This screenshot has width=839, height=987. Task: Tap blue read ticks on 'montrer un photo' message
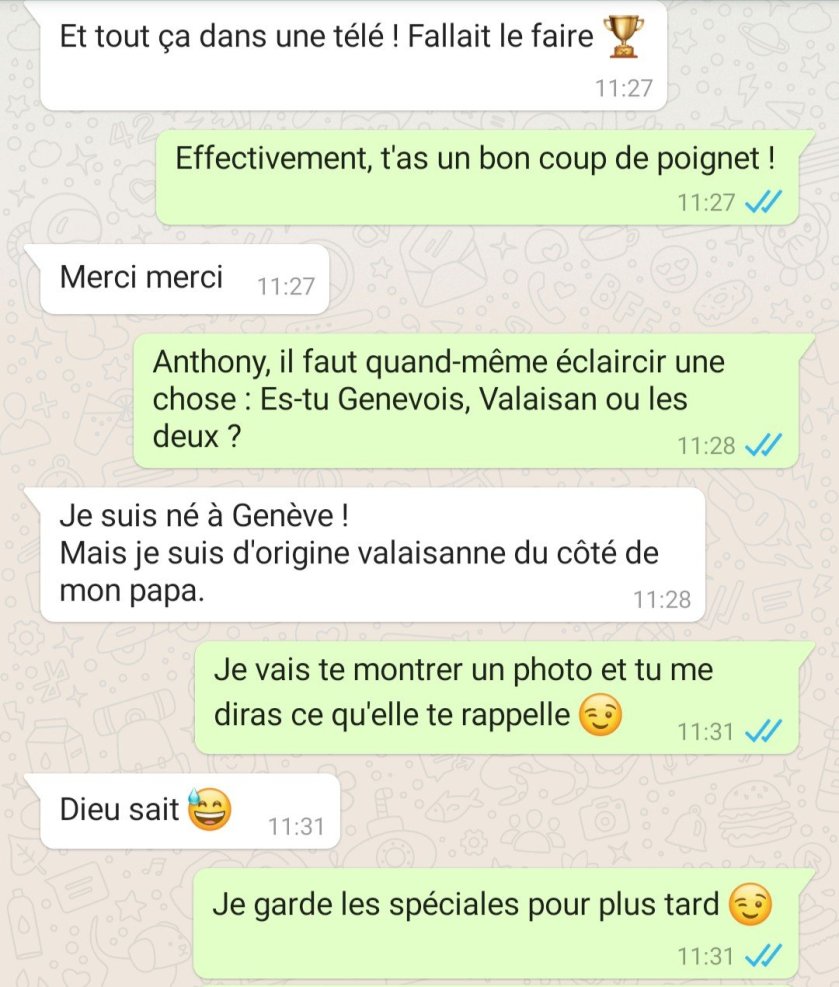(x=763, y=731)
